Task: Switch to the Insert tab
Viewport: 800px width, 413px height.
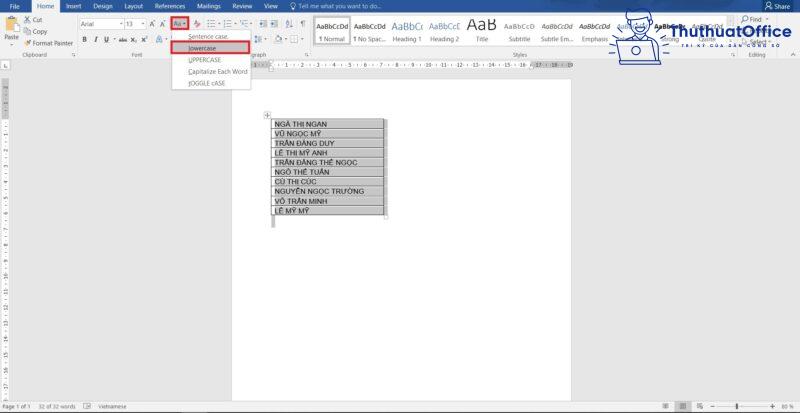Action: [73, 6]
